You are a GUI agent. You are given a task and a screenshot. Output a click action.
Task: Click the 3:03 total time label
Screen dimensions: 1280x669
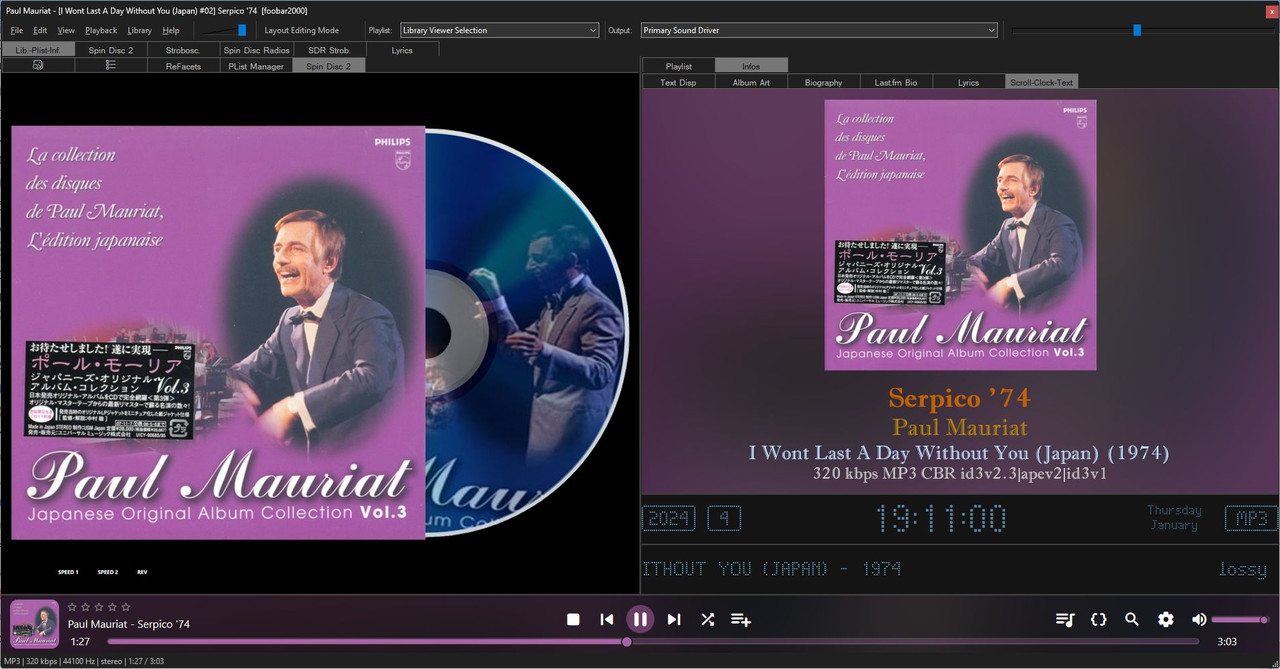coord(1227,641)
